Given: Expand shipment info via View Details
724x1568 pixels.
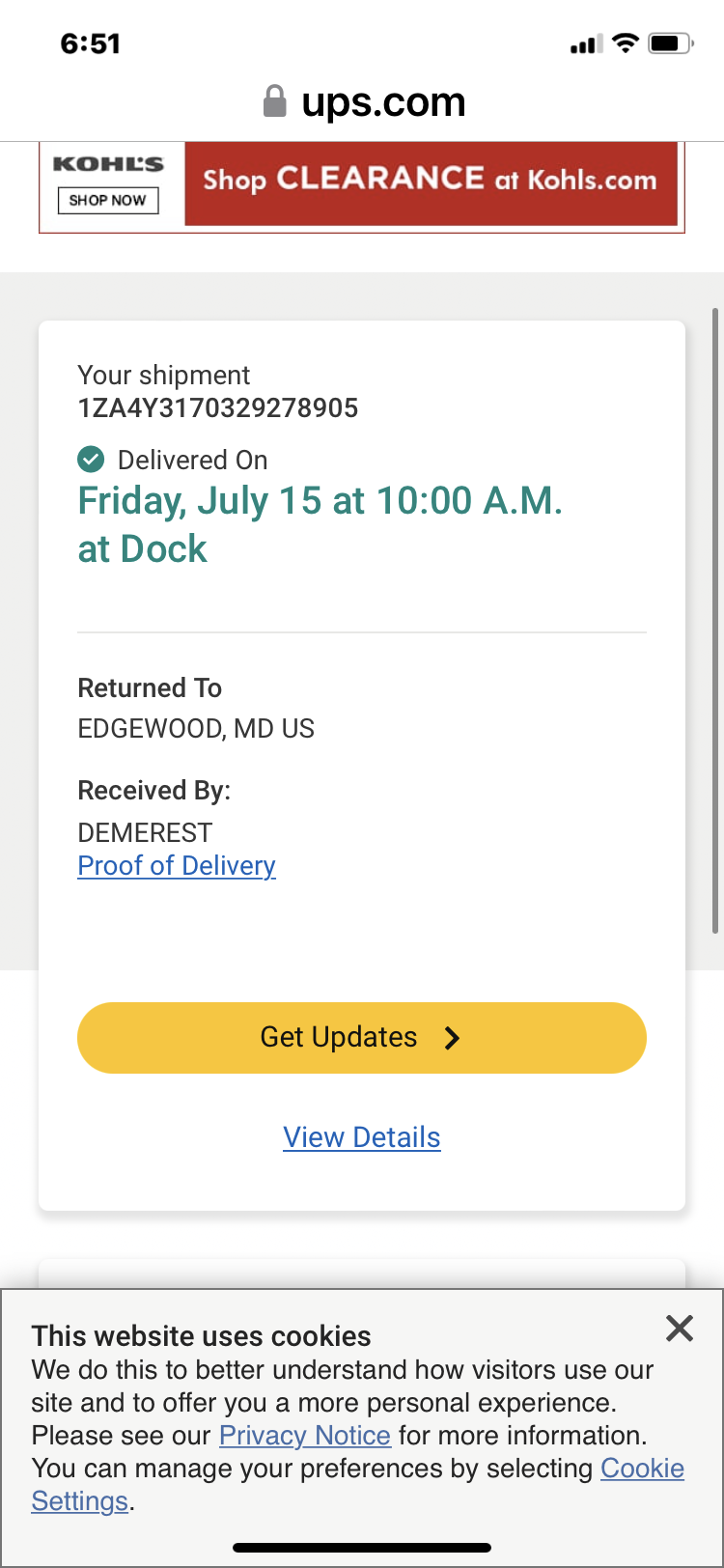Looking at the screenshot, I should point(362,1137).
